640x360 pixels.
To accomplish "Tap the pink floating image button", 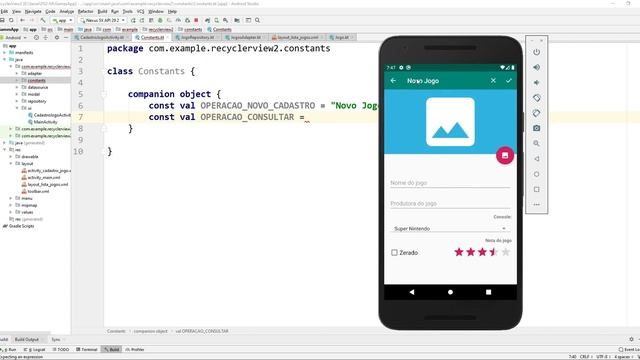I will 505,156.
